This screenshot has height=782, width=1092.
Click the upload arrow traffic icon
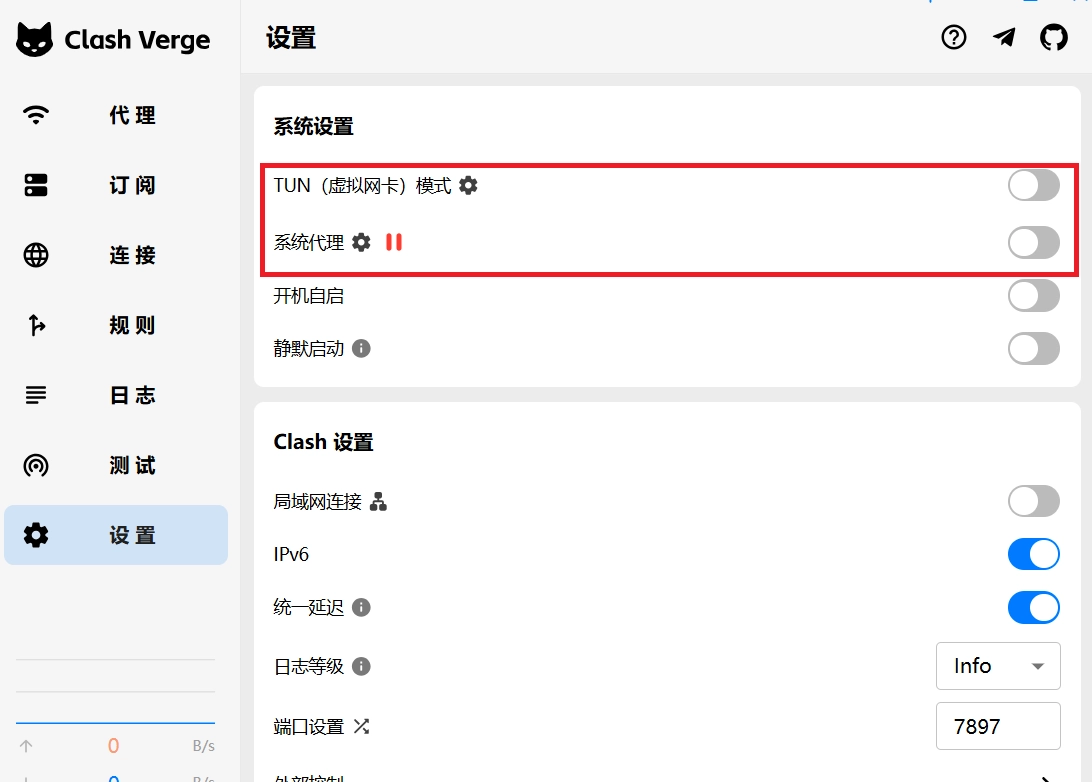[26, 746]
